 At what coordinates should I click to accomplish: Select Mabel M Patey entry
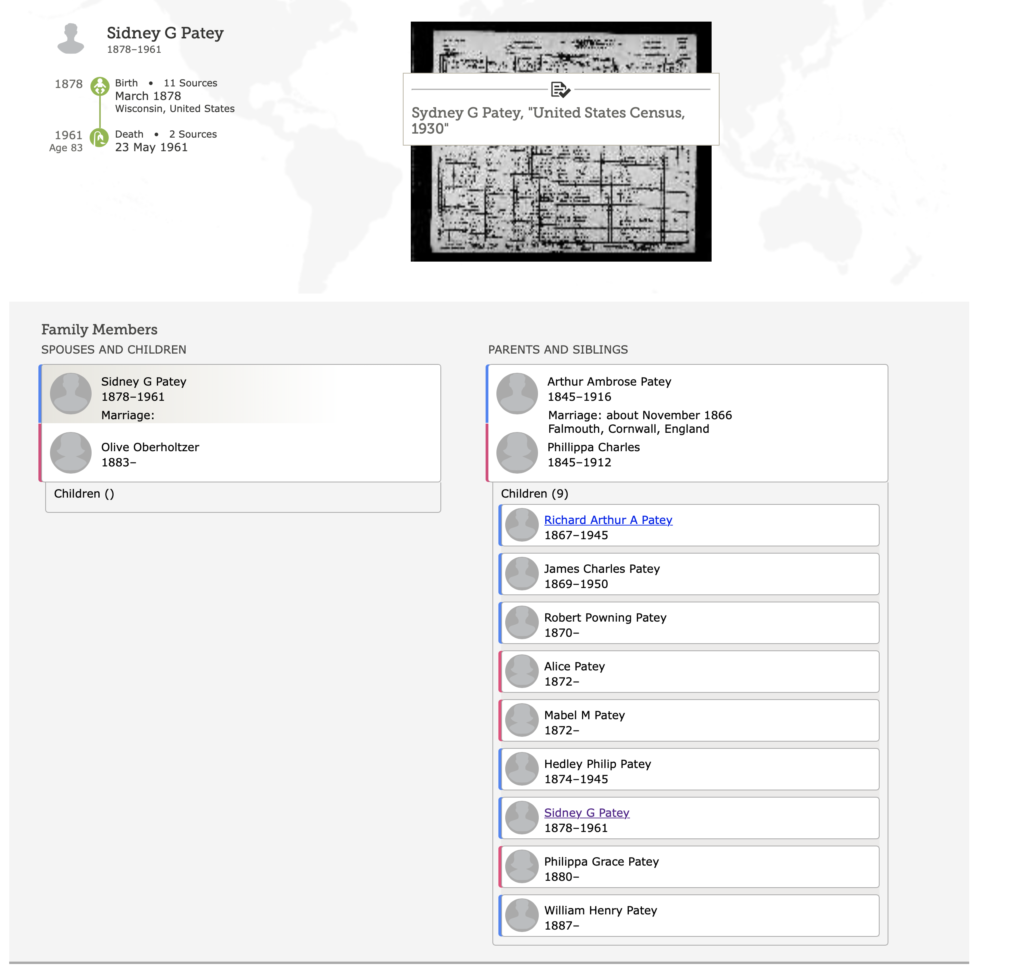point(584,715)
